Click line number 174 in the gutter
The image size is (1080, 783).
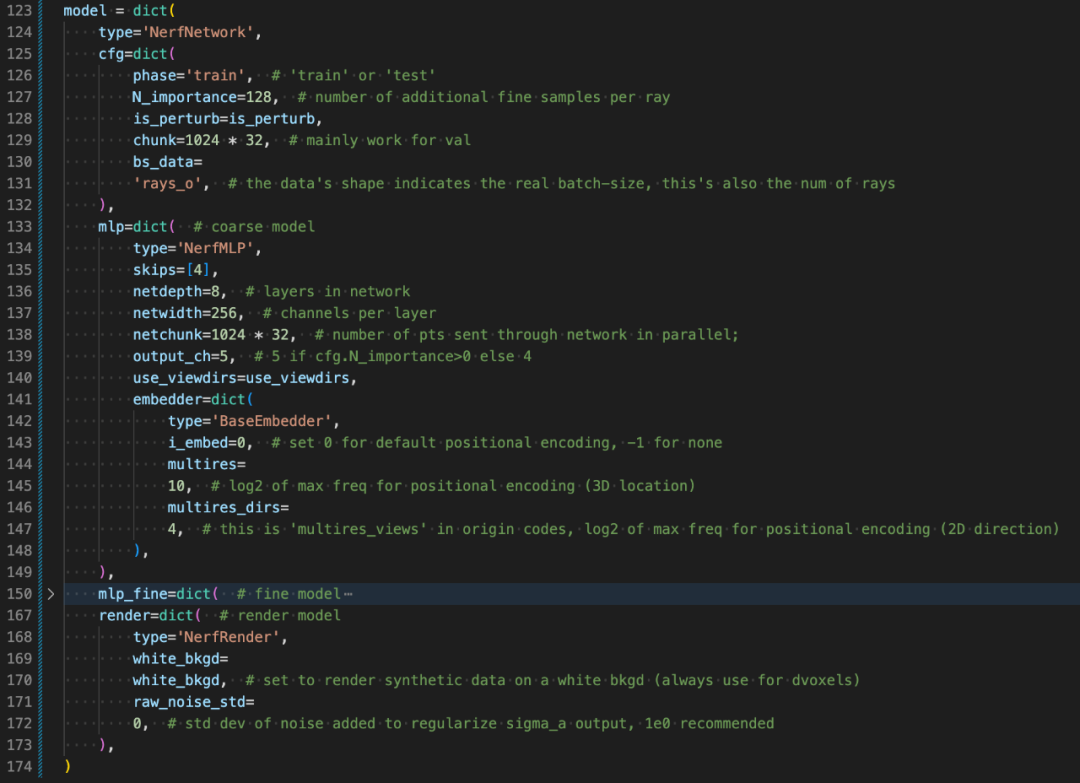click(20, 767)
